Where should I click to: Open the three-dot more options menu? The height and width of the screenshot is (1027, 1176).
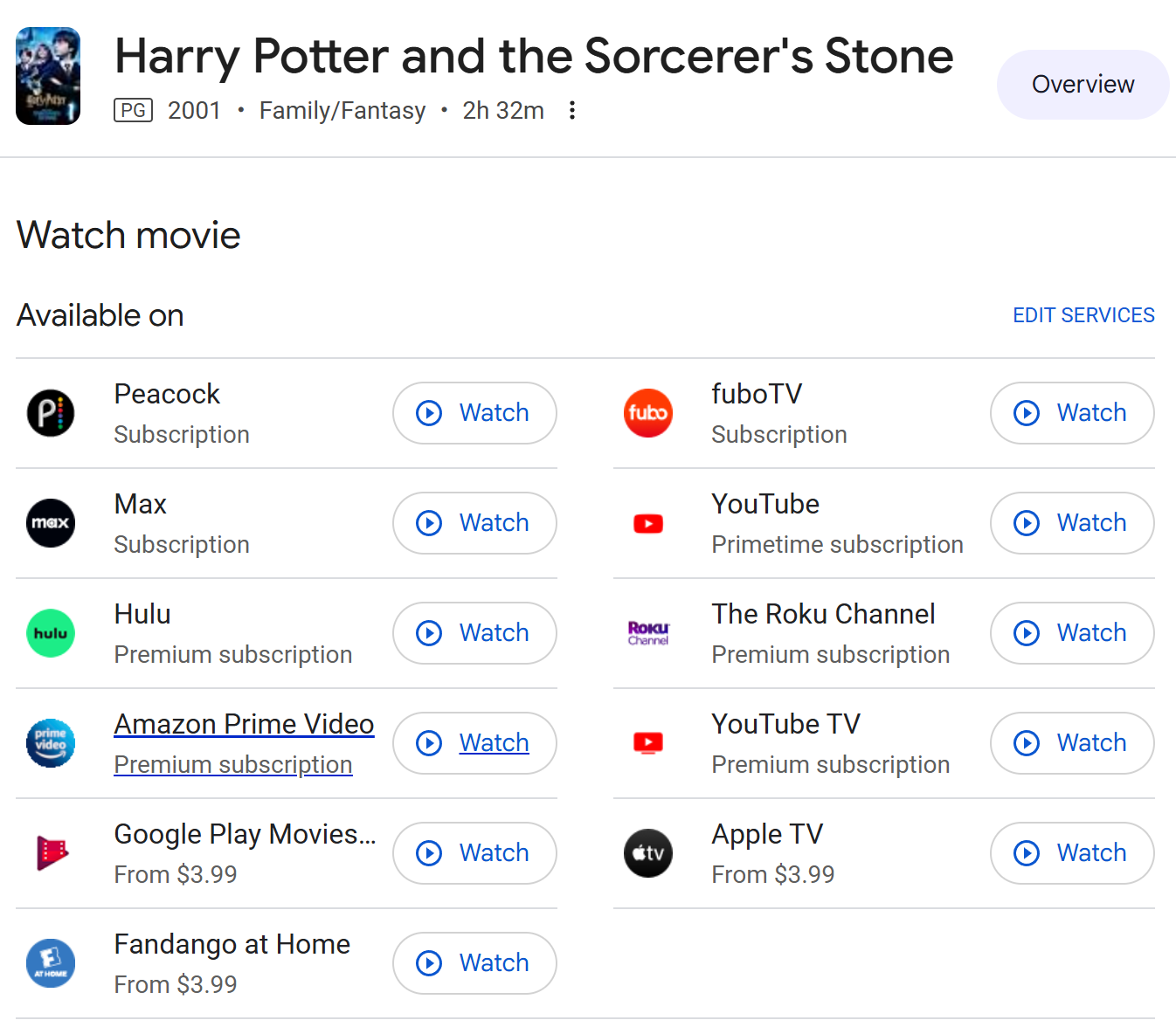(x=572, y=110)
